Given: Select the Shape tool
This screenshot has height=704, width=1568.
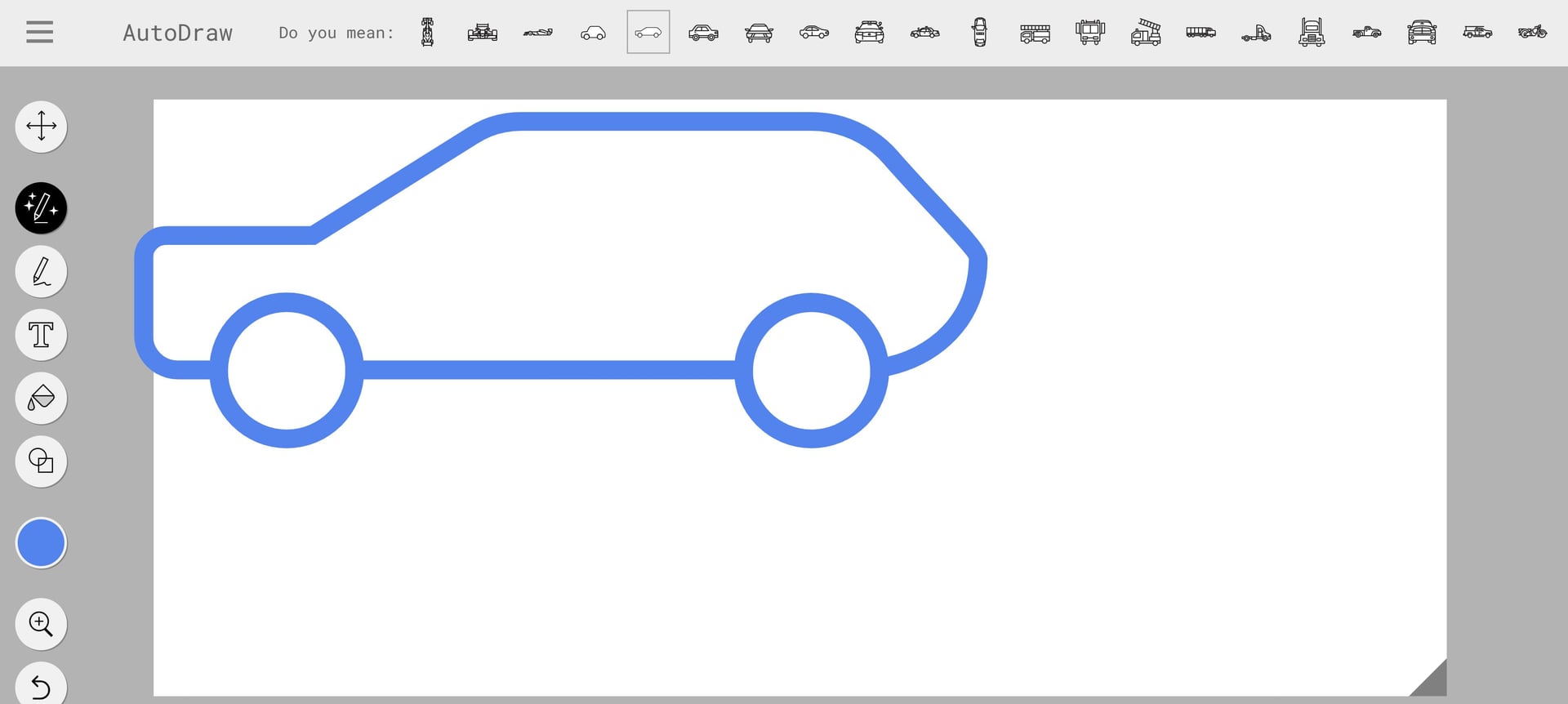Looking at the screenshot, I should [41, 461].
